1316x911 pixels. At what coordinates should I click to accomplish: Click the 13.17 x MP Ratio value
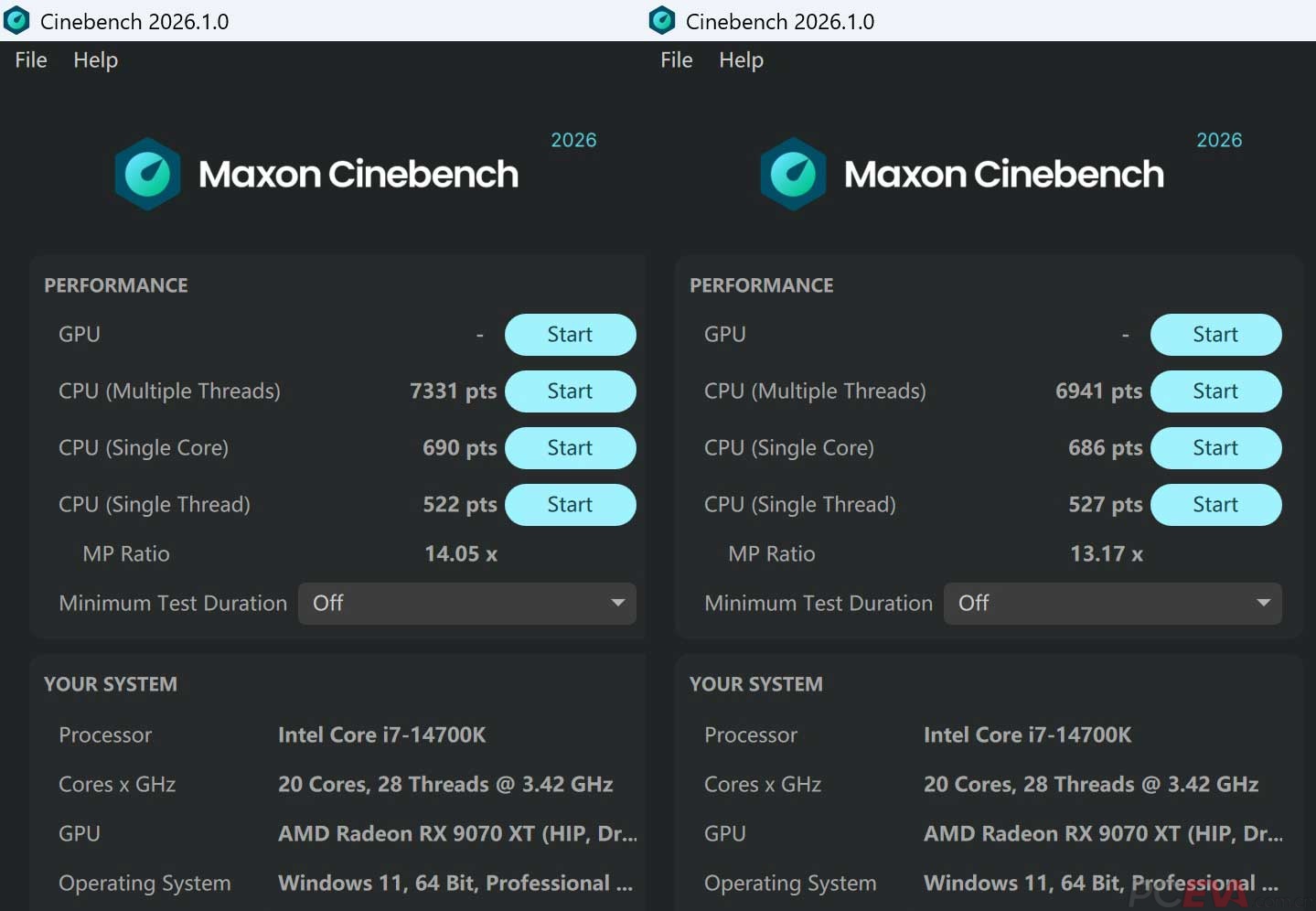tap(1107, 554)
